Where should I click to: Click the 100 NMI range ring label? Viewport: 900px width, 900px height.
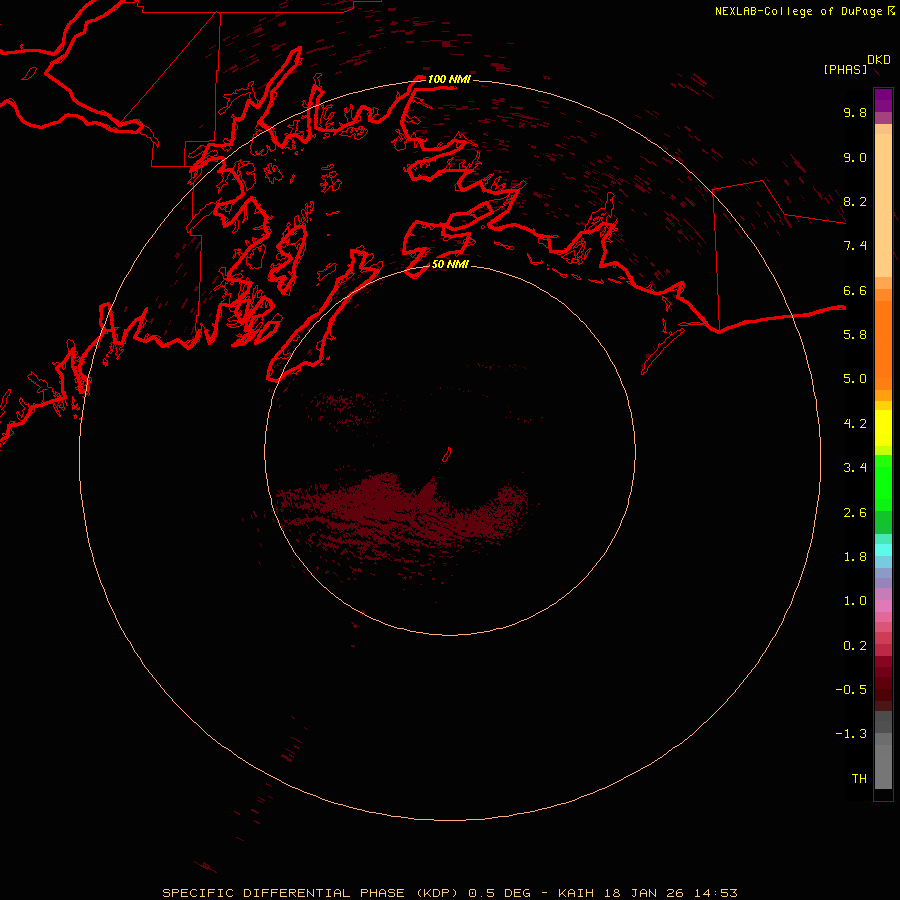[449, 79]
